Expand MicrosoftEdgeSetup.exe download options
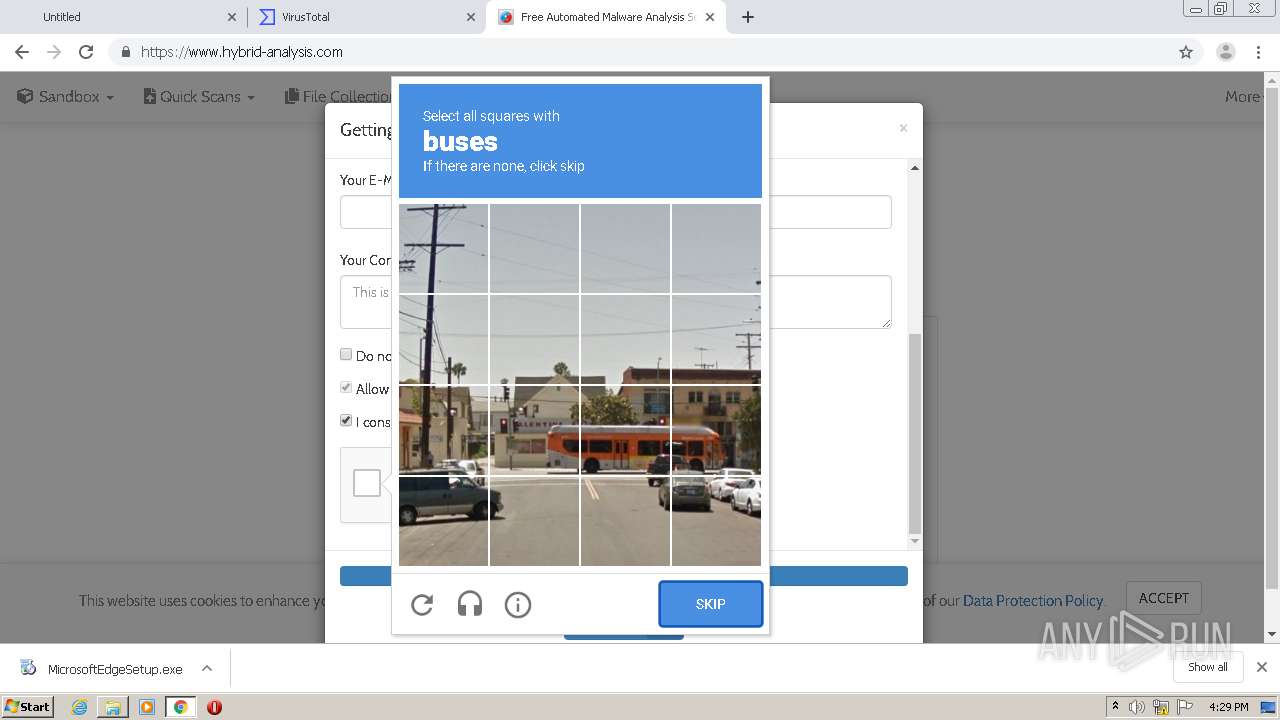This screenshot has width=1280, height=720. 207,668
